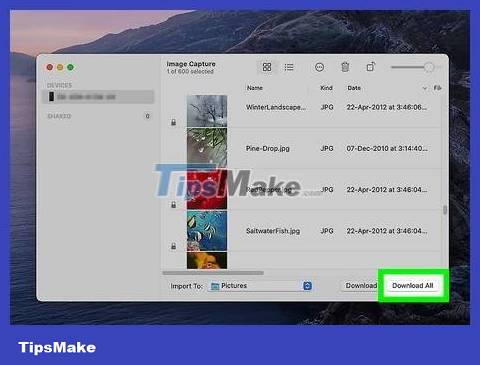This screenshot has width=480, height=365.
Task: Open the more options ellipsis menu
Action: click(319, 67)
